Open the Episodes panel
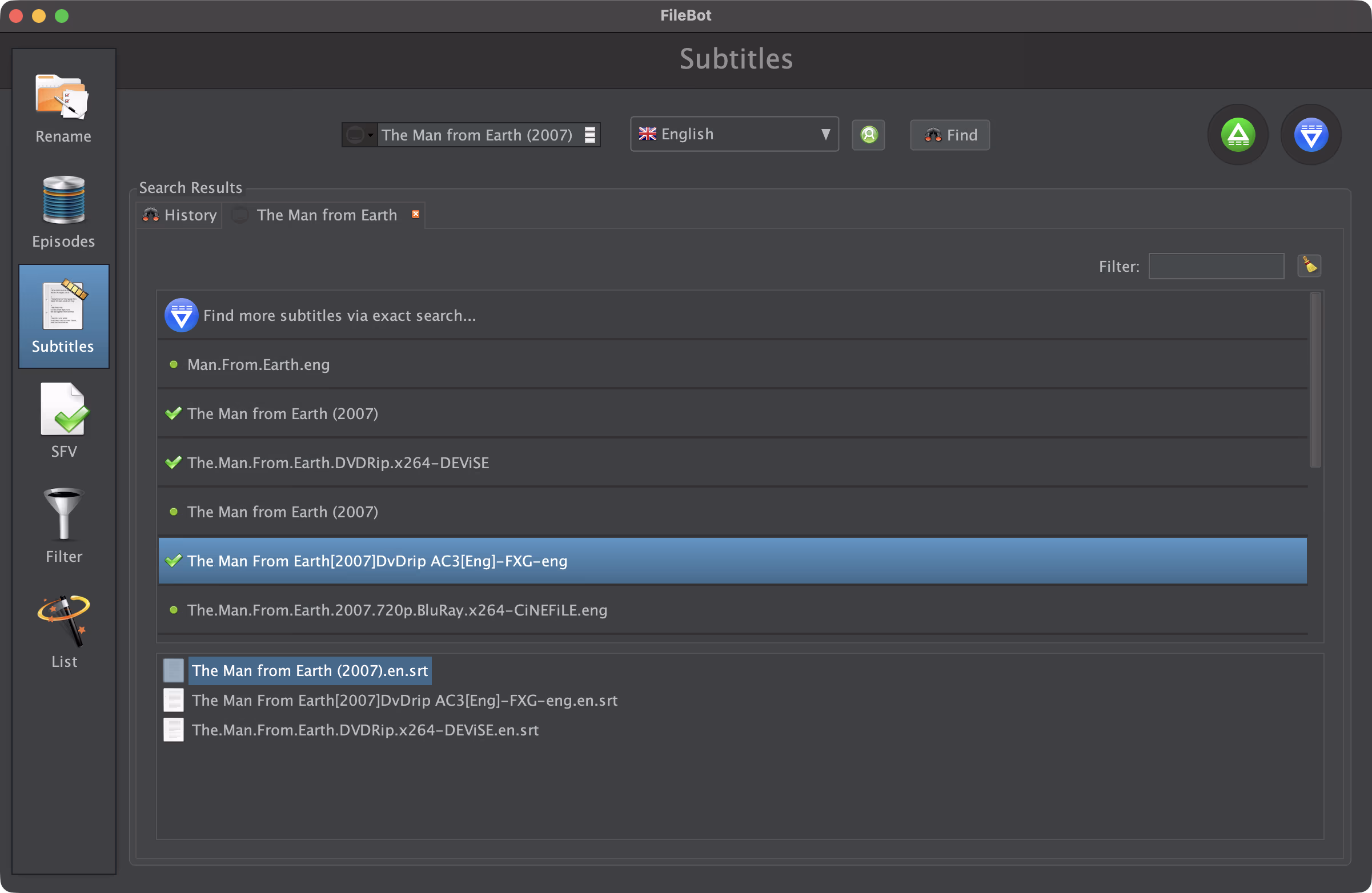Viewport: 1372px width, 893px height. pos(63,211)
